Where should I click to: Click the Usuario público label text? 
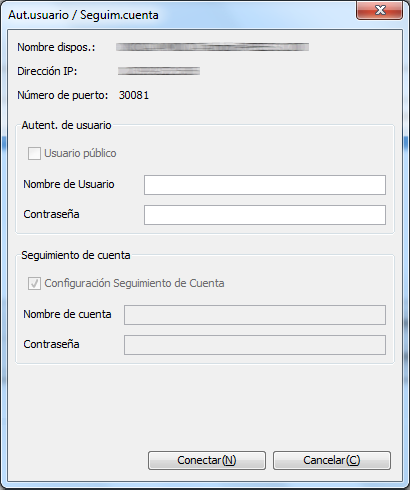click(x=80, y=153)
